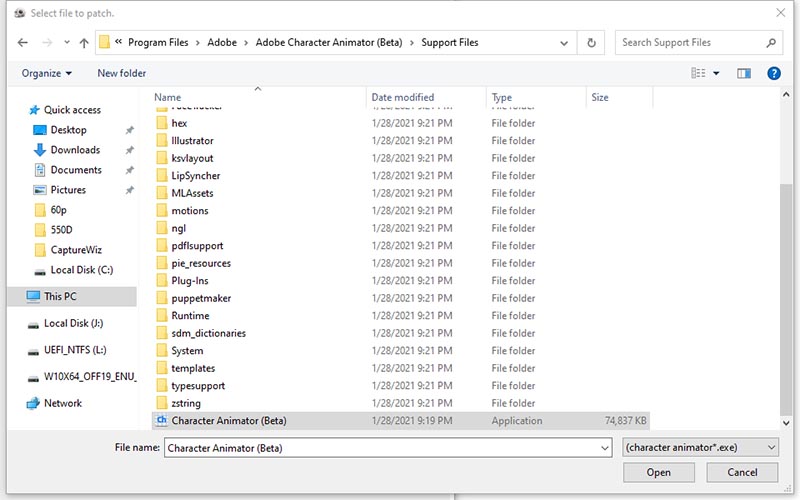
Task: Navigate to Adobe Character Animator (Beta) breadcrumb
Action: click(329, 43)
